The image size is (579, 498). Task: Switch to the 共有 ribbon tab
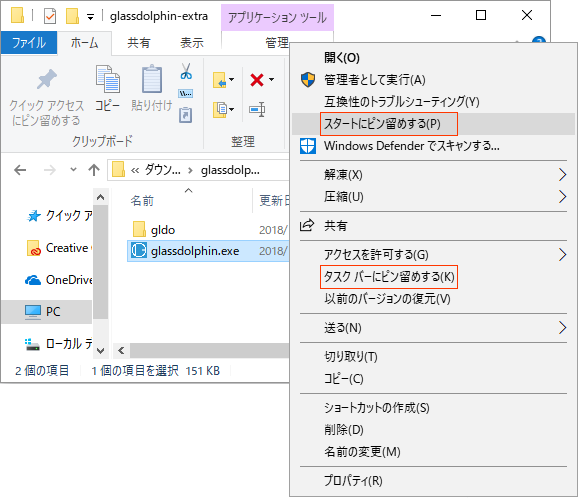click(138, 43)
